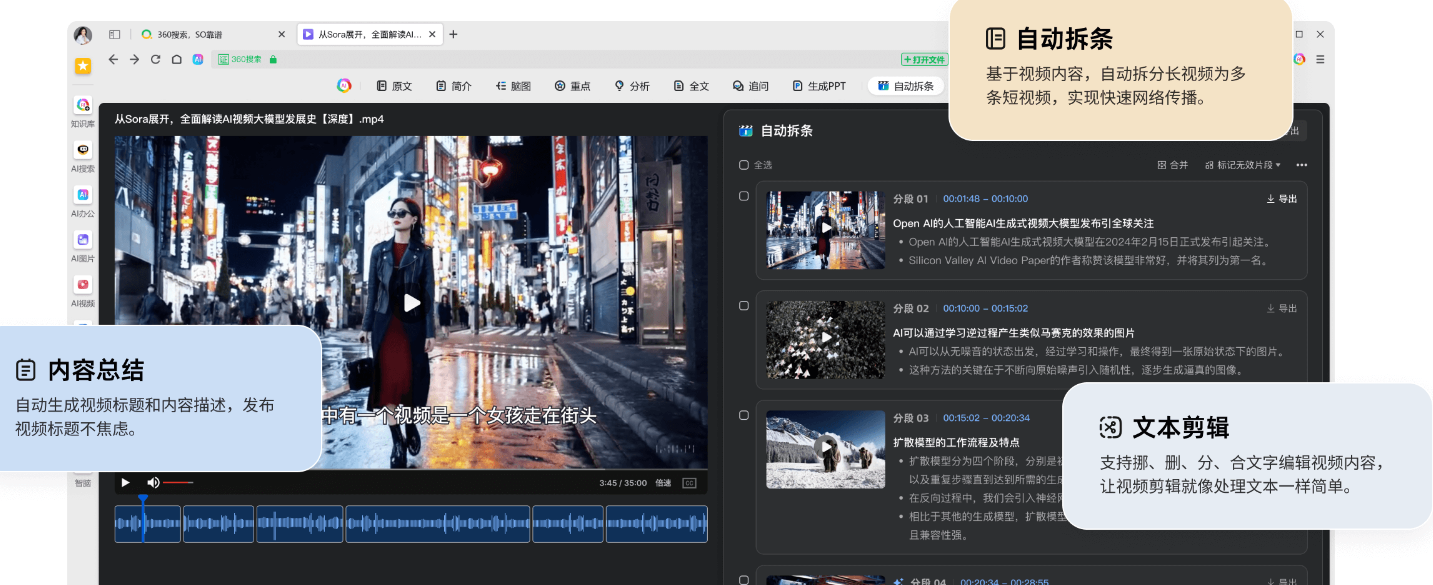Mute the video with speaker icon
Image resolution: width=1433 pixels, height=585 pixels.
coord(153,482)
